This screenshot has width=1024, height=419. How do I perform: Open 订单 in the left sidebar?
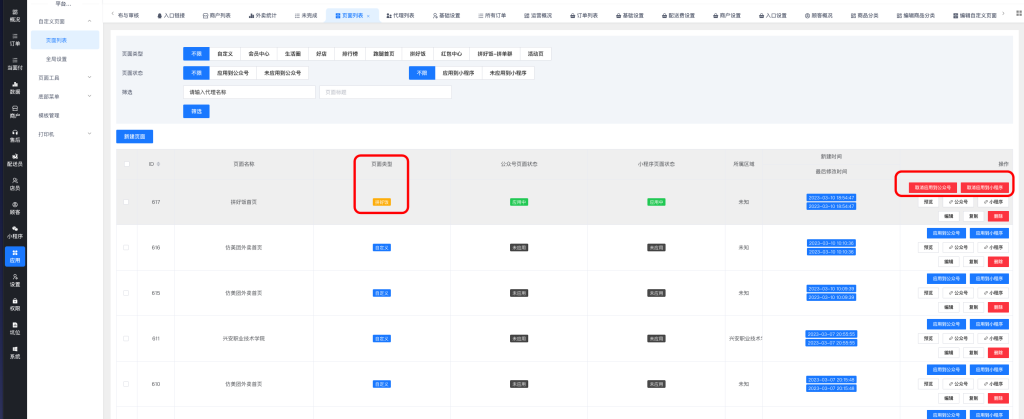(14, 40)
